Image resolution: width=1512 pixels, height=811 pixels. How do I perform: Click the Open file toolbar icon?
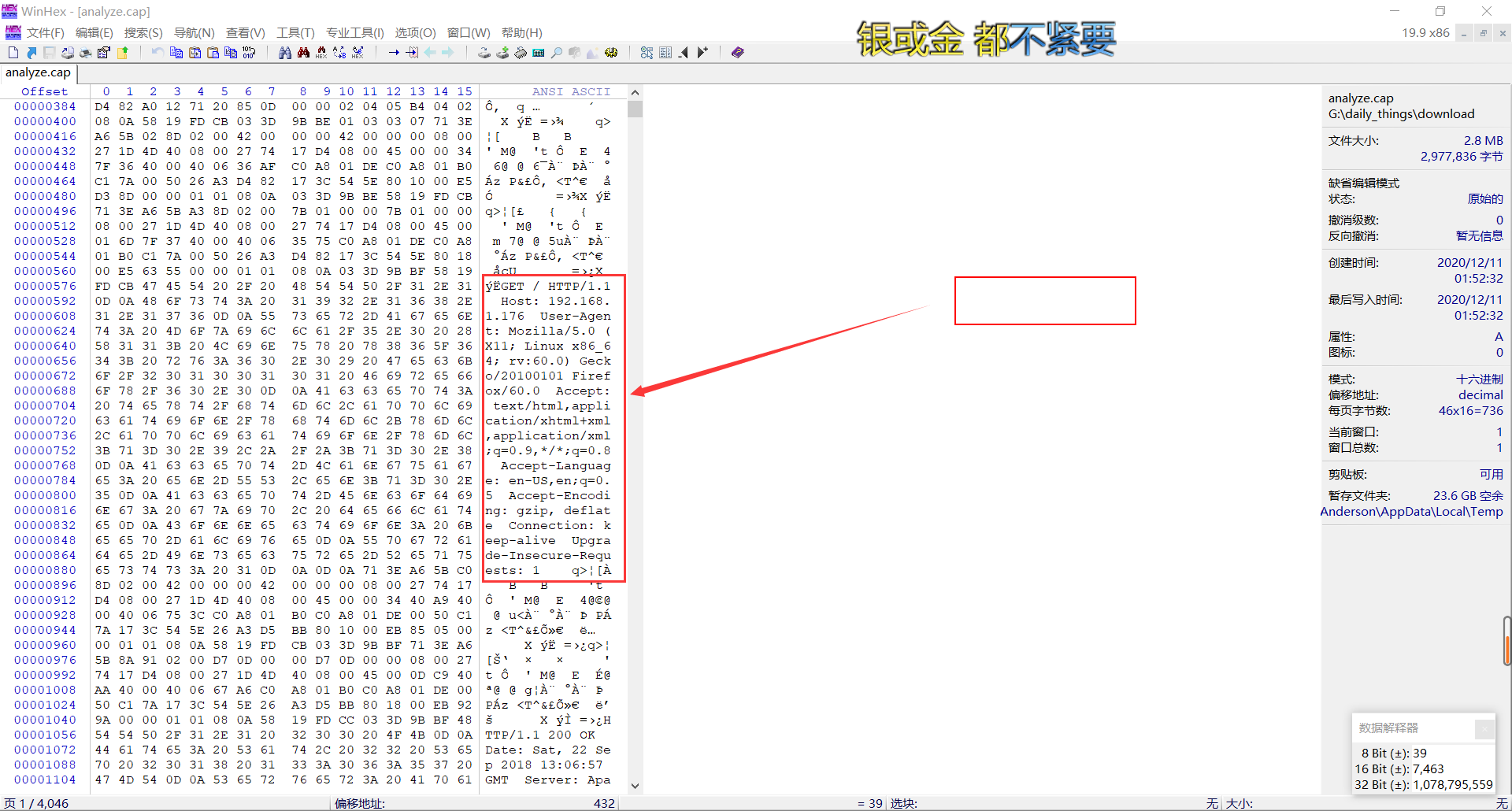tap(31, 53)
